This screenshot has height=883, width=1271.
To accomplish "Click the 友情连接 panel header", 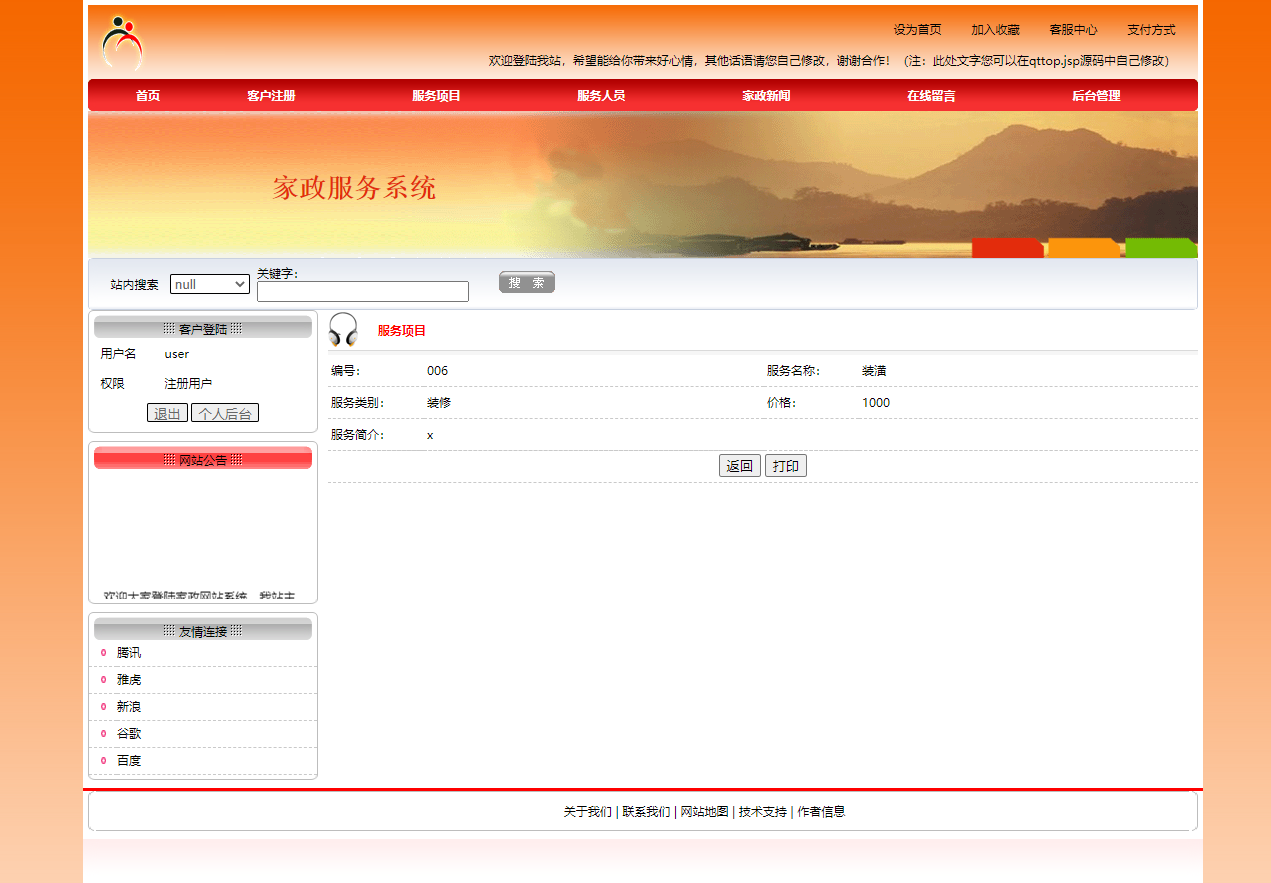I will coord(202,628).
